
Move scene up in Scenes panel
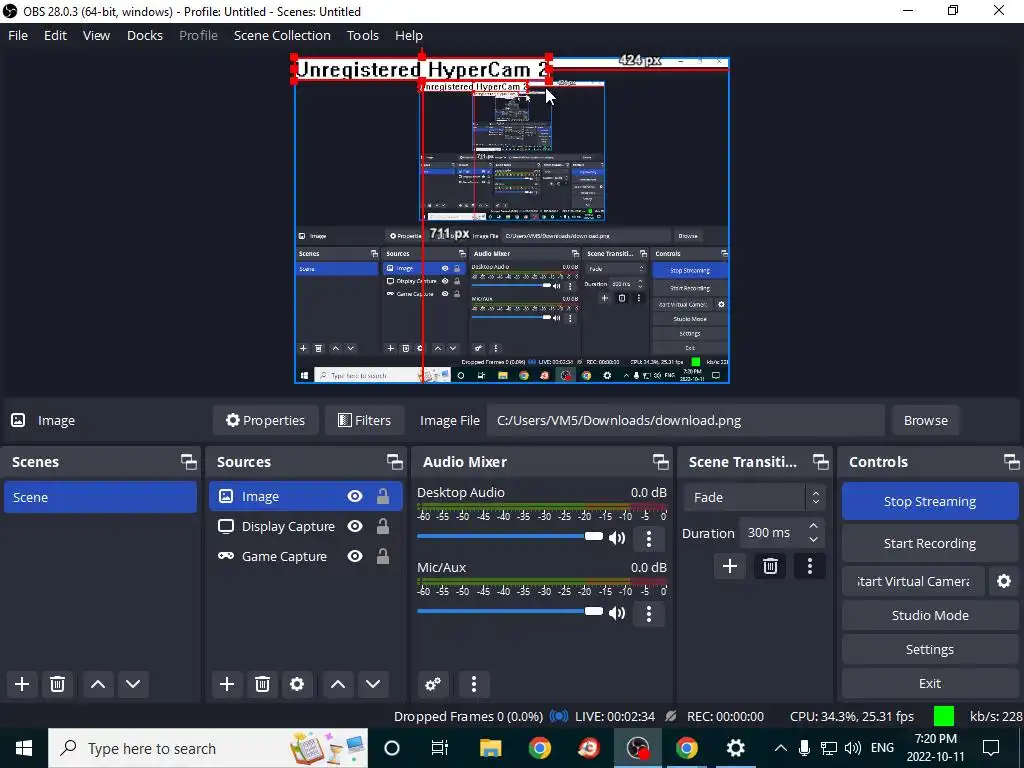coord(98,684)
